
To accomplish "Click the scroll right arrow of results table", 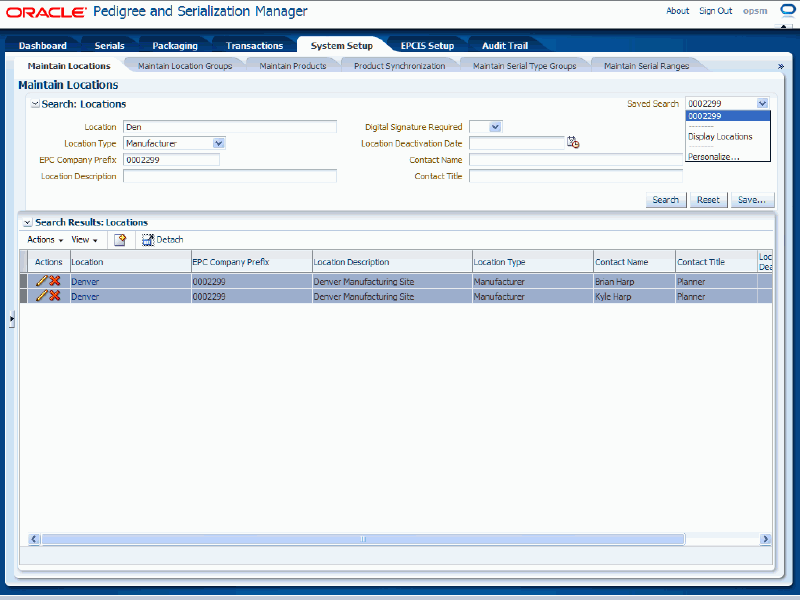I will 765,539.
